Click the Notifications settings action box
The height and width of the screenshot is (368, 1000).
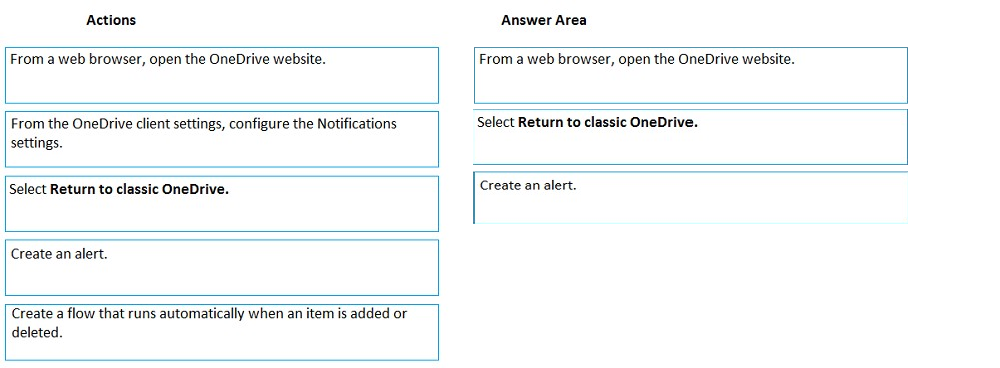(x=222, y=140)
